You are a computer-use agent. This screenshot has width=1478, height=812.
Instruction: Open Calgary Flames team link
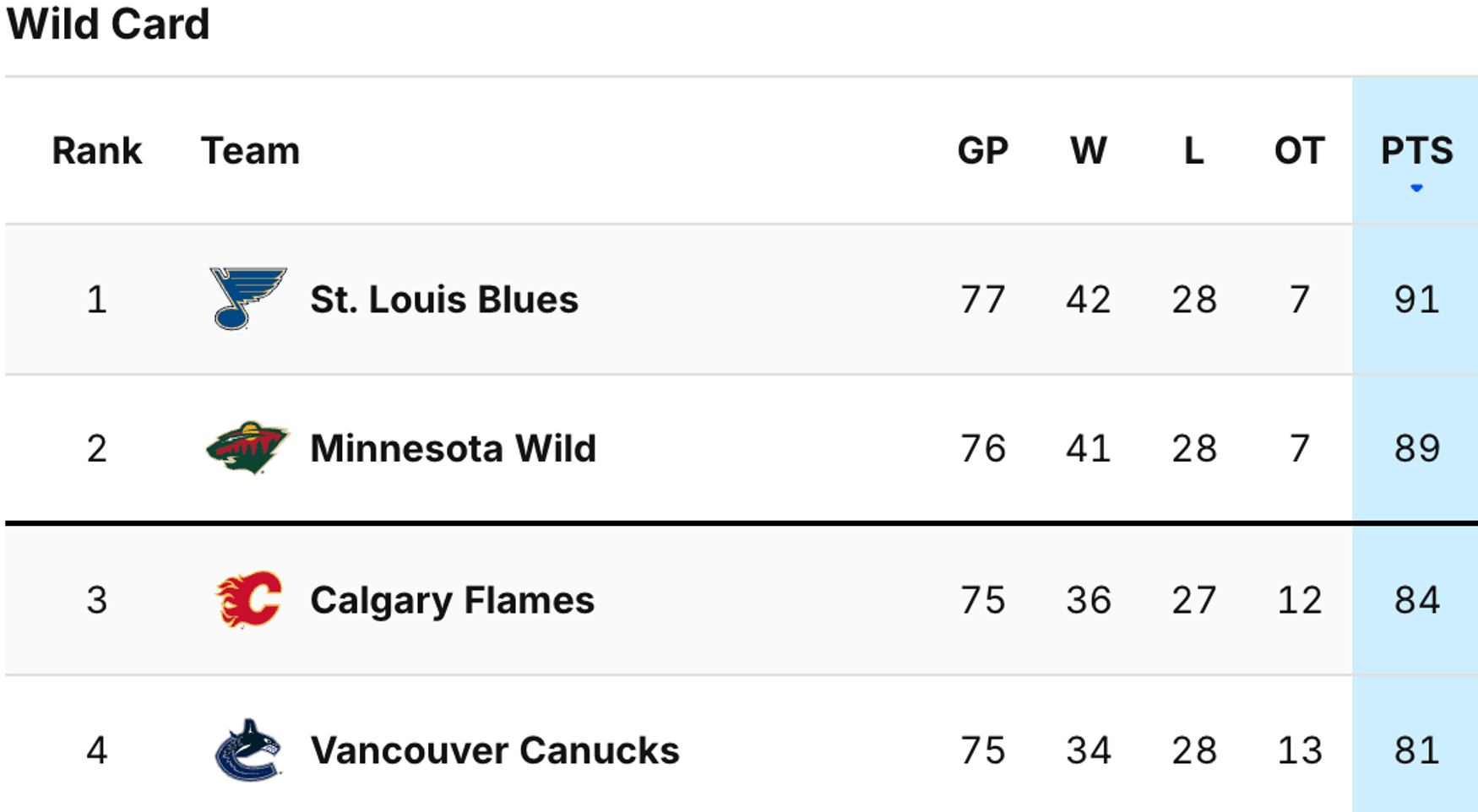(452, 600)
